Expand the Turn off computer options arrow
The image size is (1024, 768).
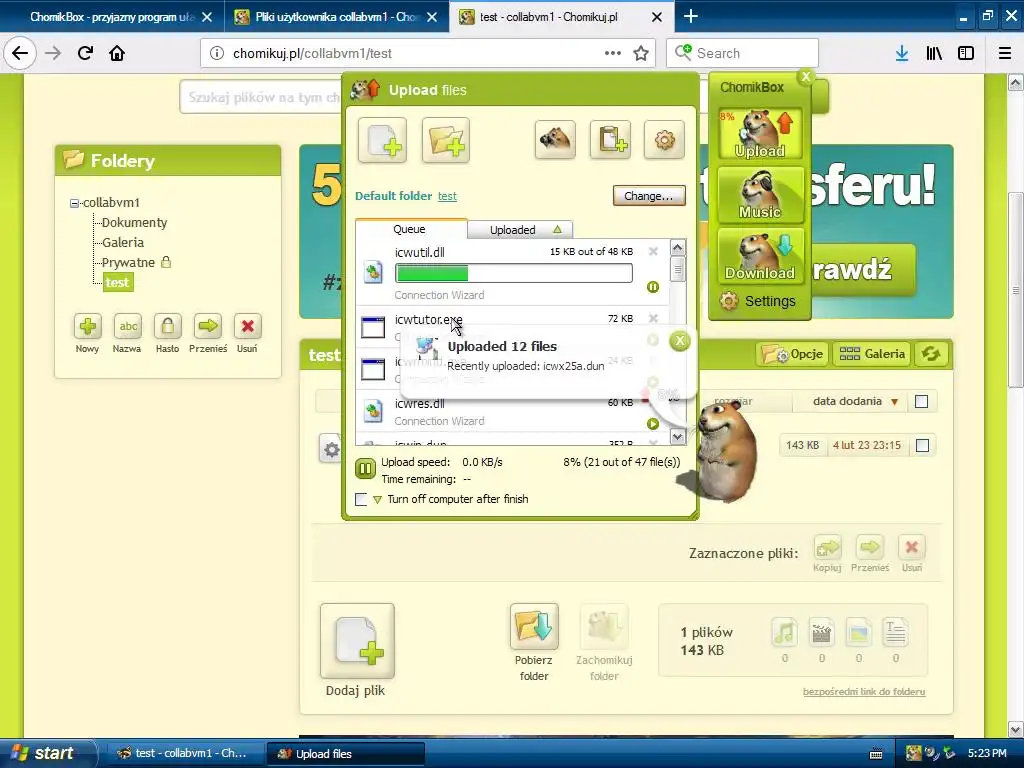point(377,500)
